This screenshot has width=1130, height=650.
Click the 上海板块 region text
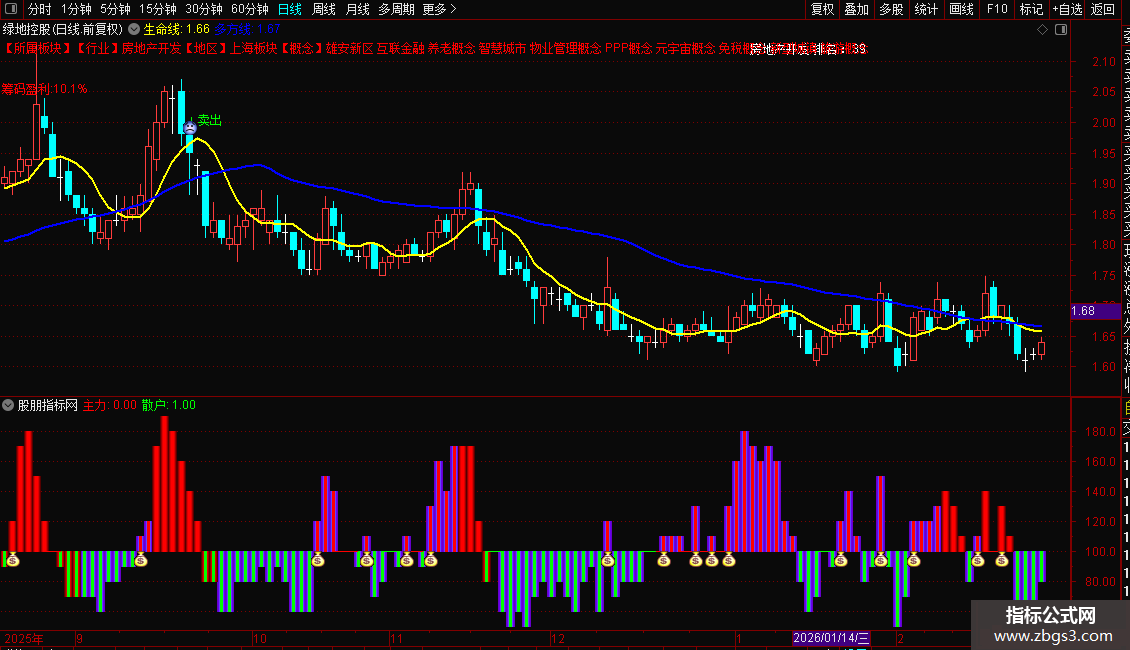pos(254,48)
